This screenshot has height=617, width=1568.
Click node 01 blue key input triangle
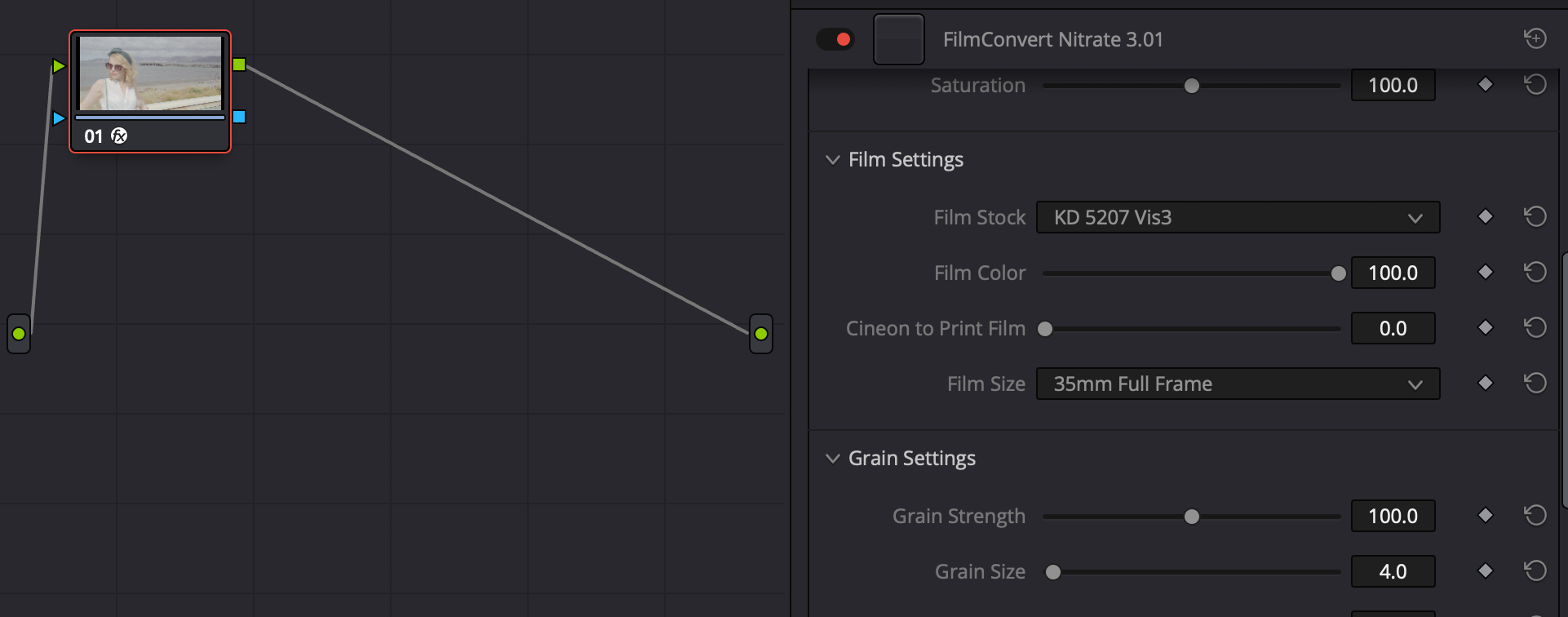coord(59,118)
